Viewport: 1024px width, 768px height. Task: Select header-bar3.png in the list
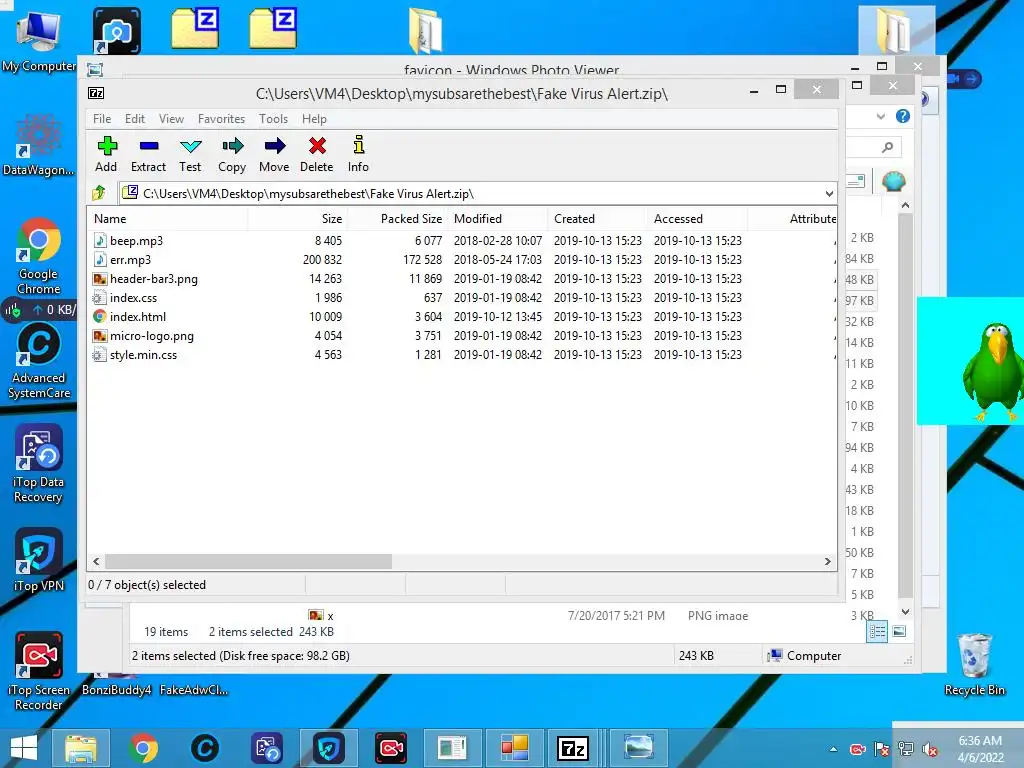(145, 278)
